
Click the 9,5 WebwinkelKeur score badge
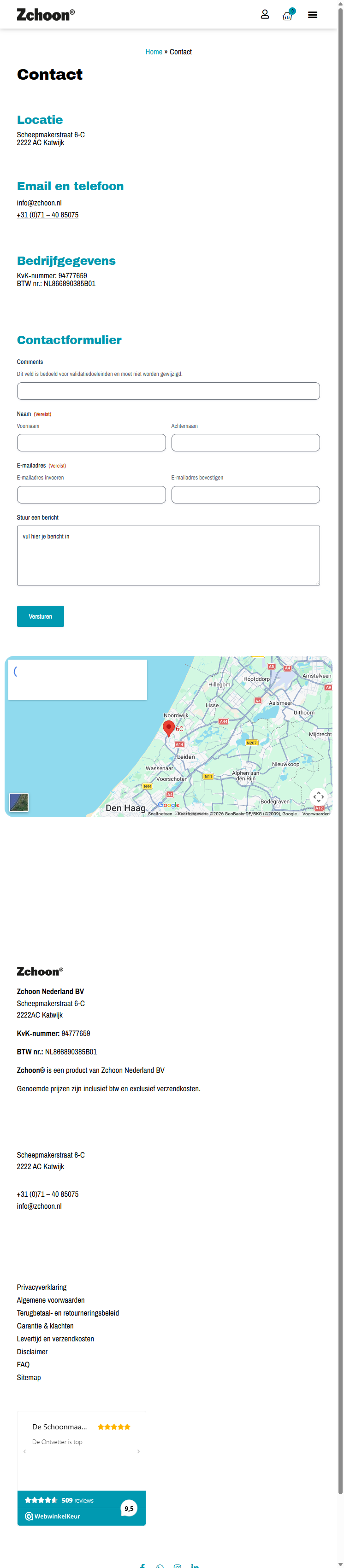[x=129, y=1508]
